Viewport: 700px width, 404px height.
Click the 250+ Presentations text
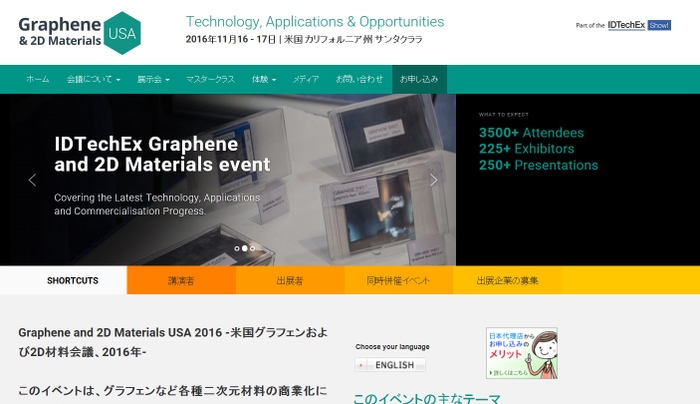pos(538,165)
